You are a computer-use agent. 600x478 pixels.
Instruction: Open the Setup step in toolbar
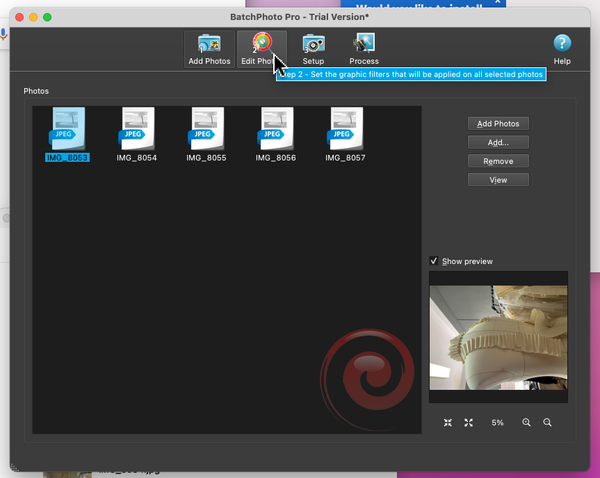[313, 48]
